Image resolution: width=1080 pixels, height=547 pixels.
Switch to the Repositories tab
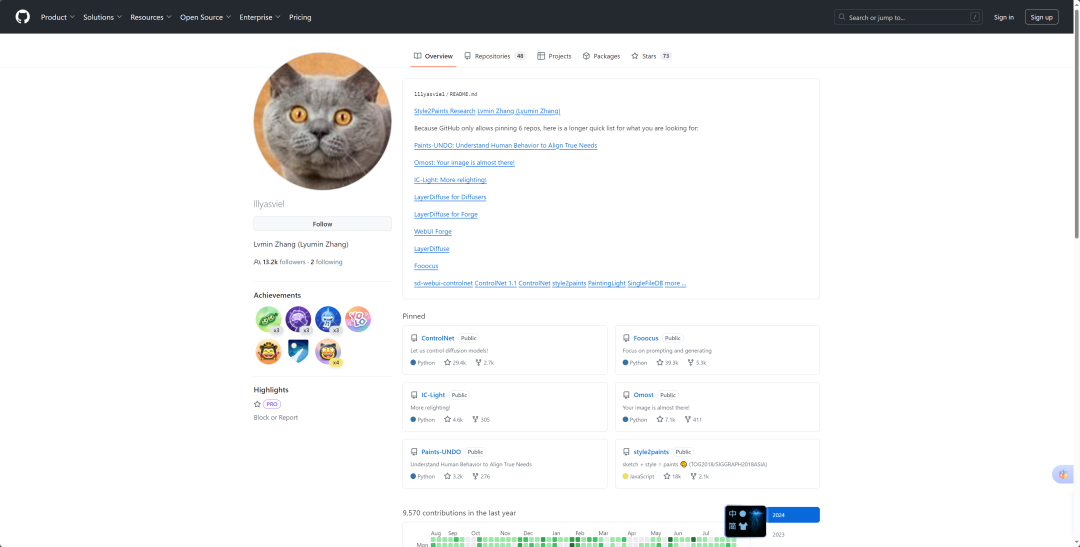(495, 56)
